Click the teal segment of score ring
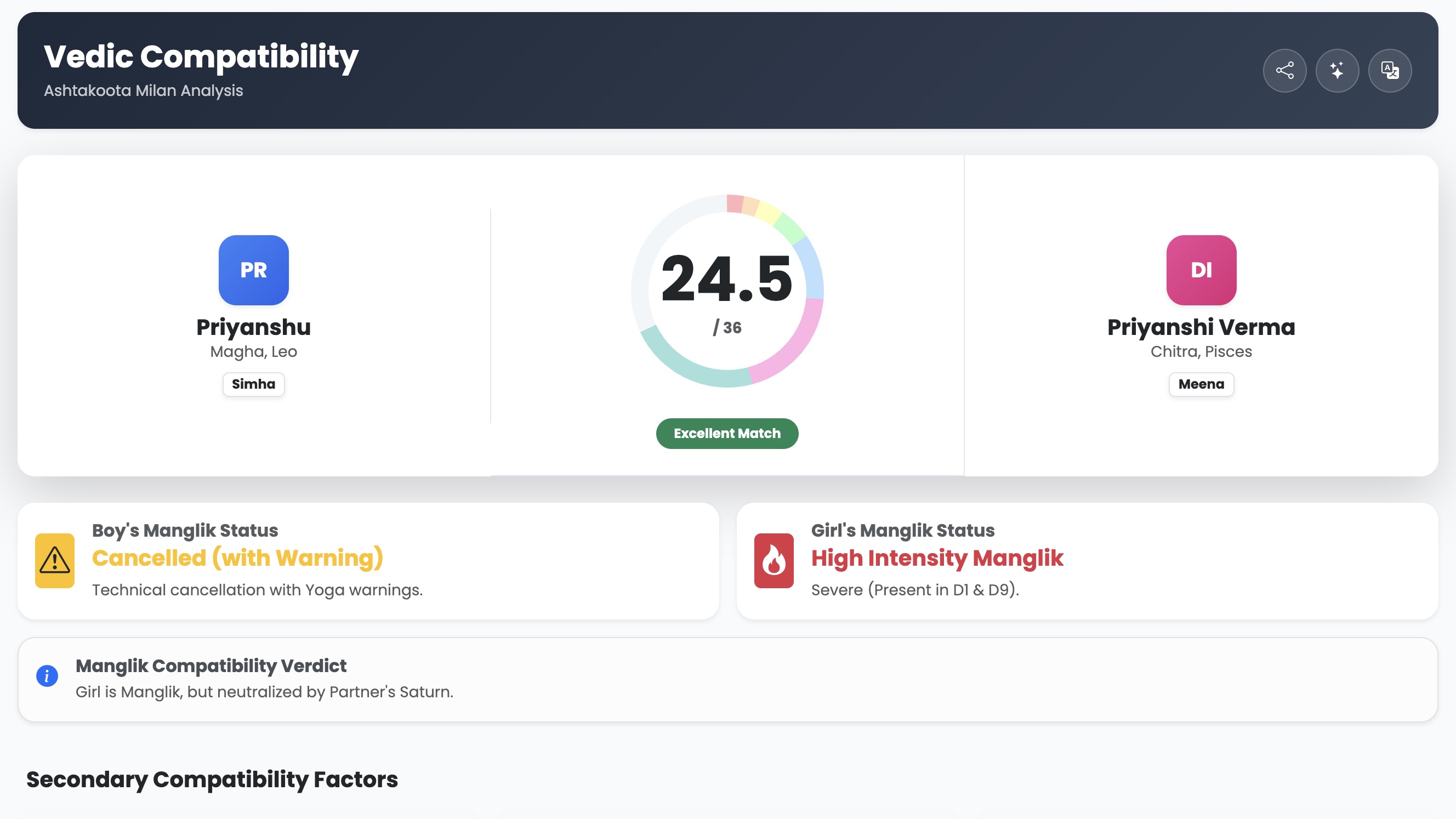 (x=692, y=370)
